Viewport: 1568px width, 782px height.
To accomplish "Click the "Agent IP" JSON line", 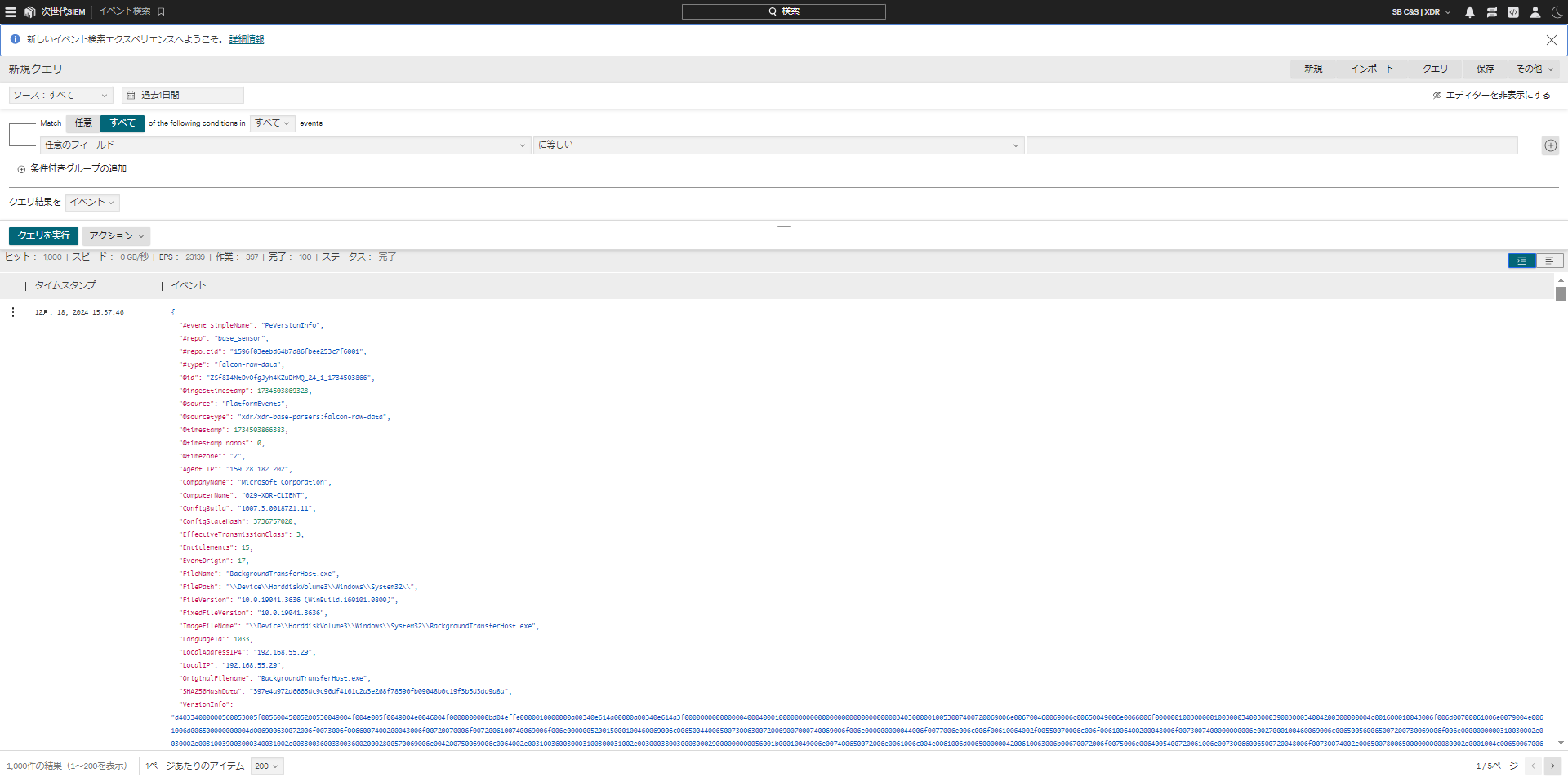I will (x=235, y=470).
